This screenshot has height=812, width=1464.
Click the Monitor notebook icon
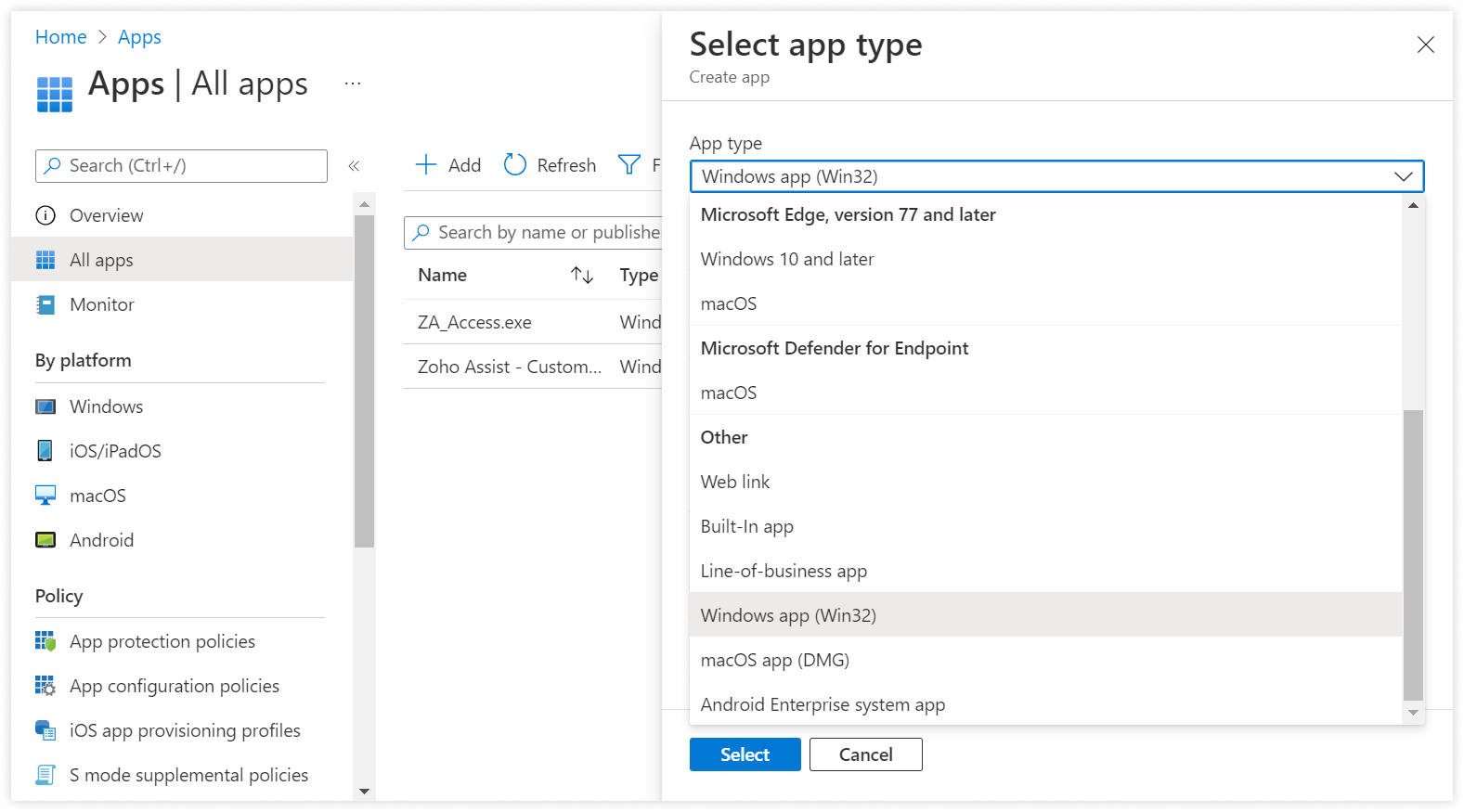point(45,304)
